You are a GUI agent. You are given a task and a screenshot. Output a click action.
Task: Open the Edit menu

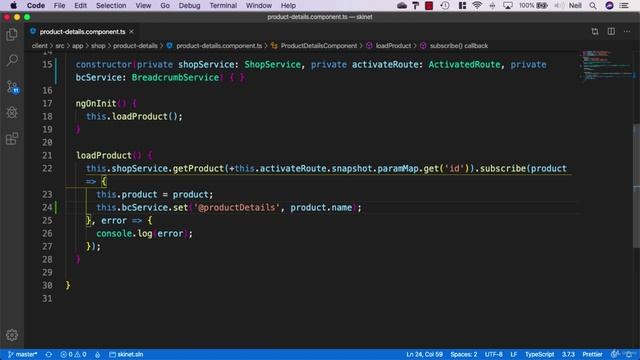click(80, 5)
